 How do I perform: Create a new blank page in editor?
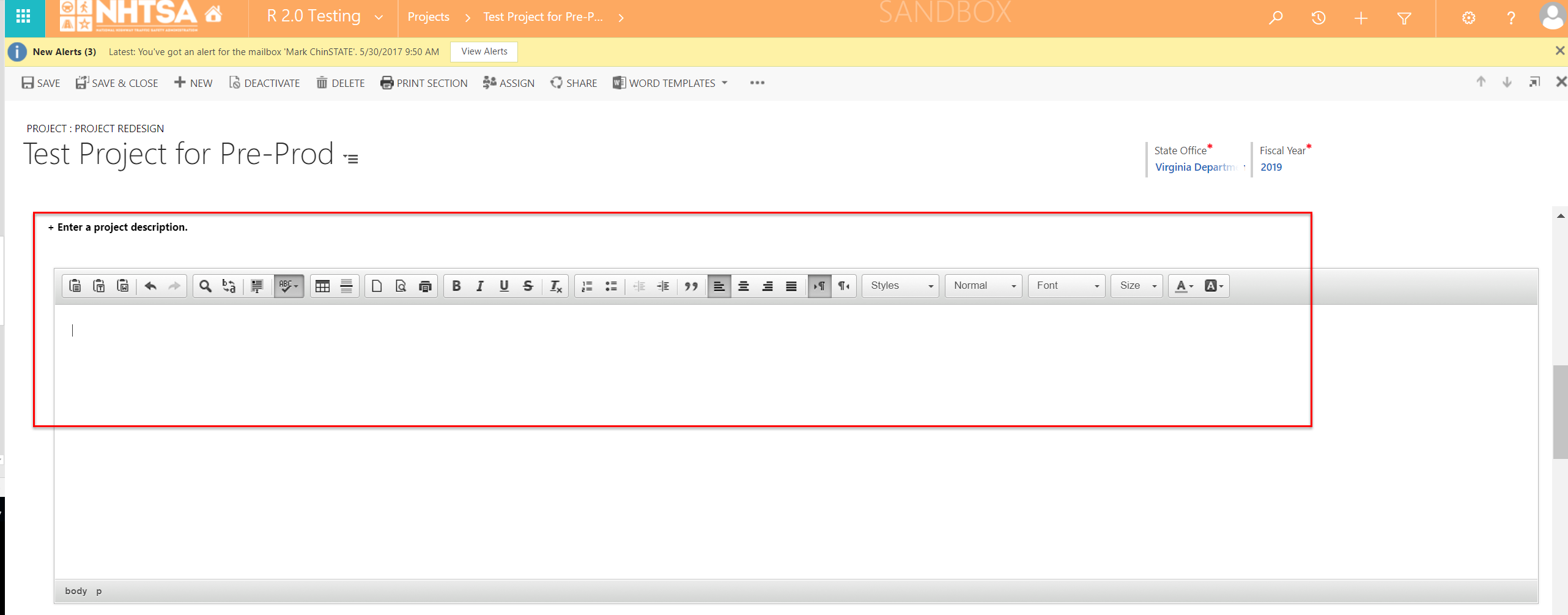[377, 286]
